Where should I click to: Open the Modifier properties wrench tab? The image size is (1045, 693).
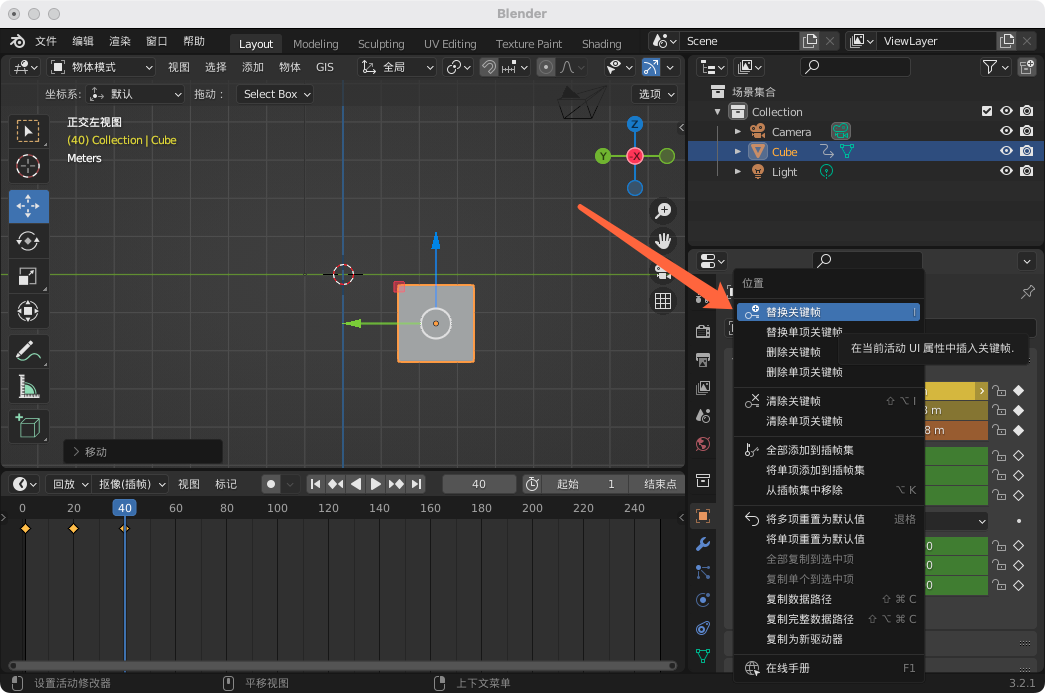click(702, 544)
